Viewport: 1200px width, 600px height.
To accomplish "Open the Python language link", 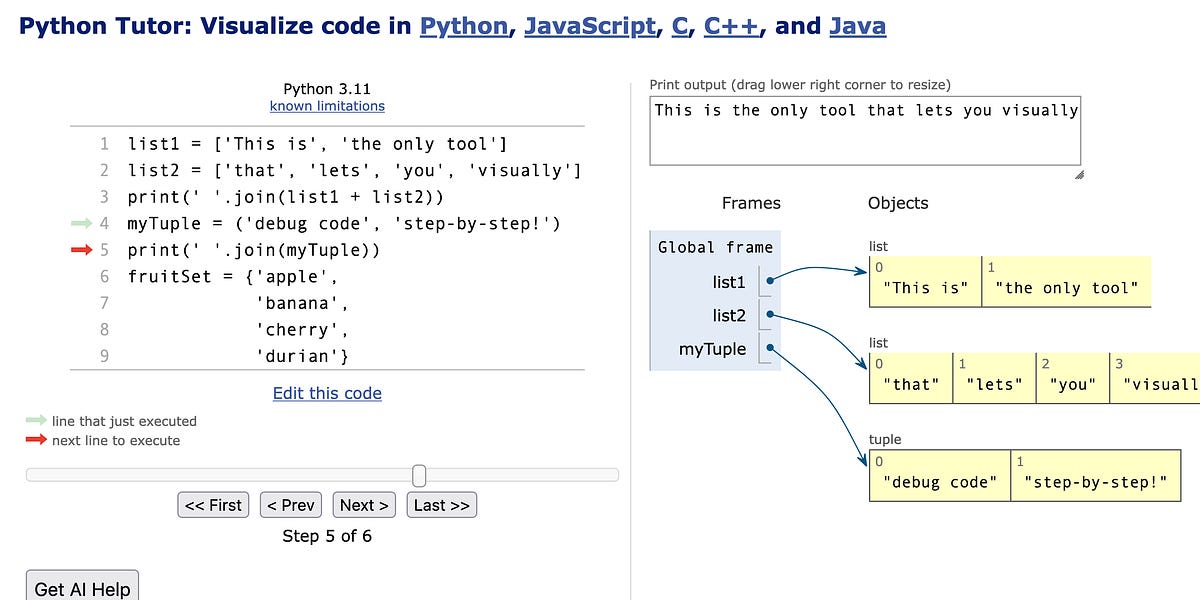I will pos(463,25).
